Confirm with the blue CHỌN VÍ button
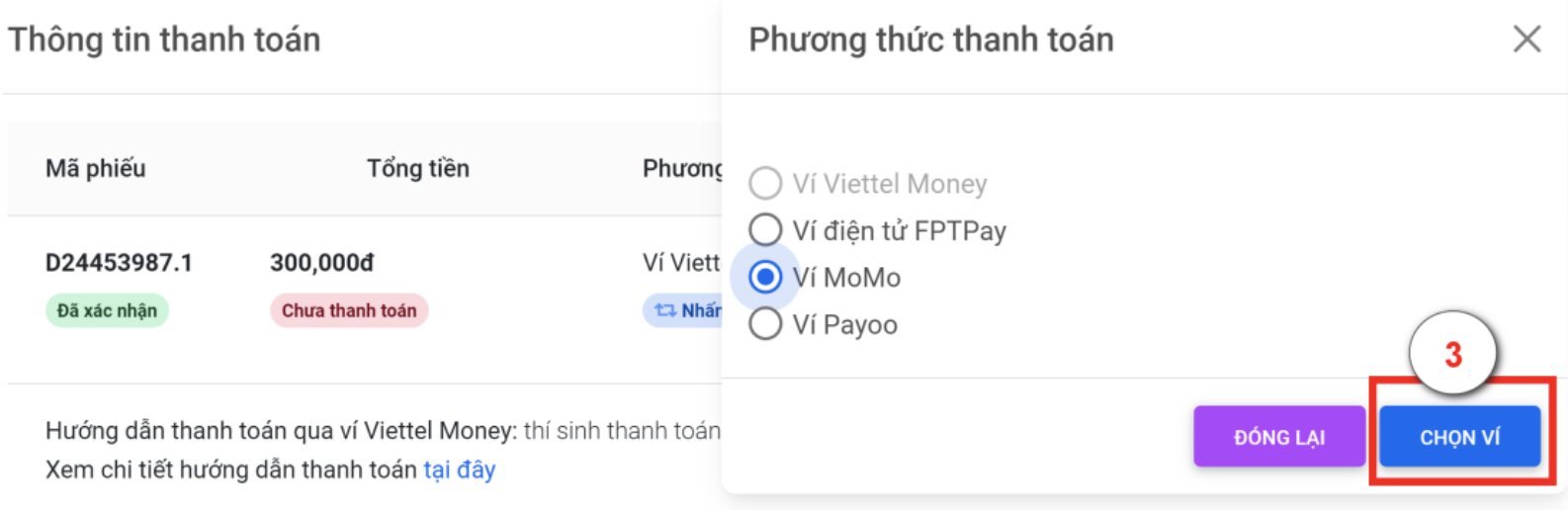Image resolution: width=1568 pixels, height=518 pixels. pos(1459,437)
